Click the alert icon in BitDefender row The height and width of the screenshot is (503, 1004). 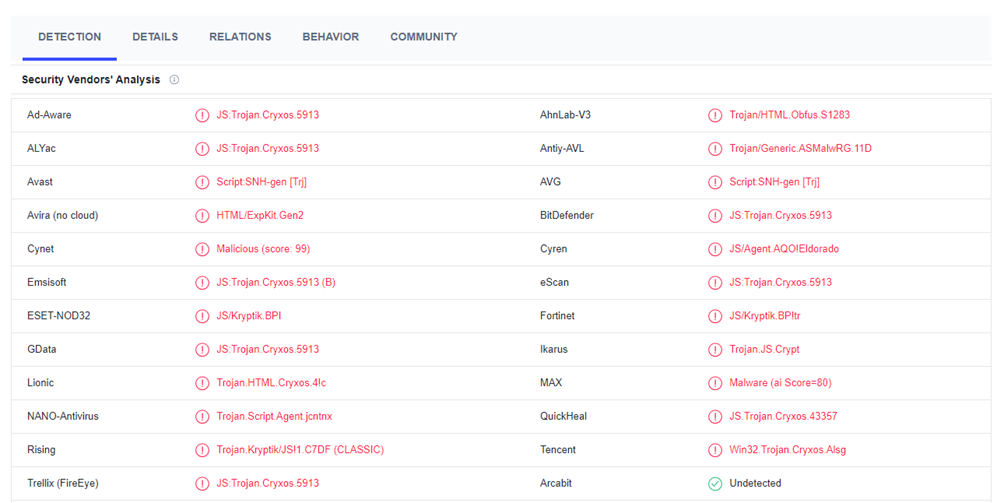[x=715, y=216]
